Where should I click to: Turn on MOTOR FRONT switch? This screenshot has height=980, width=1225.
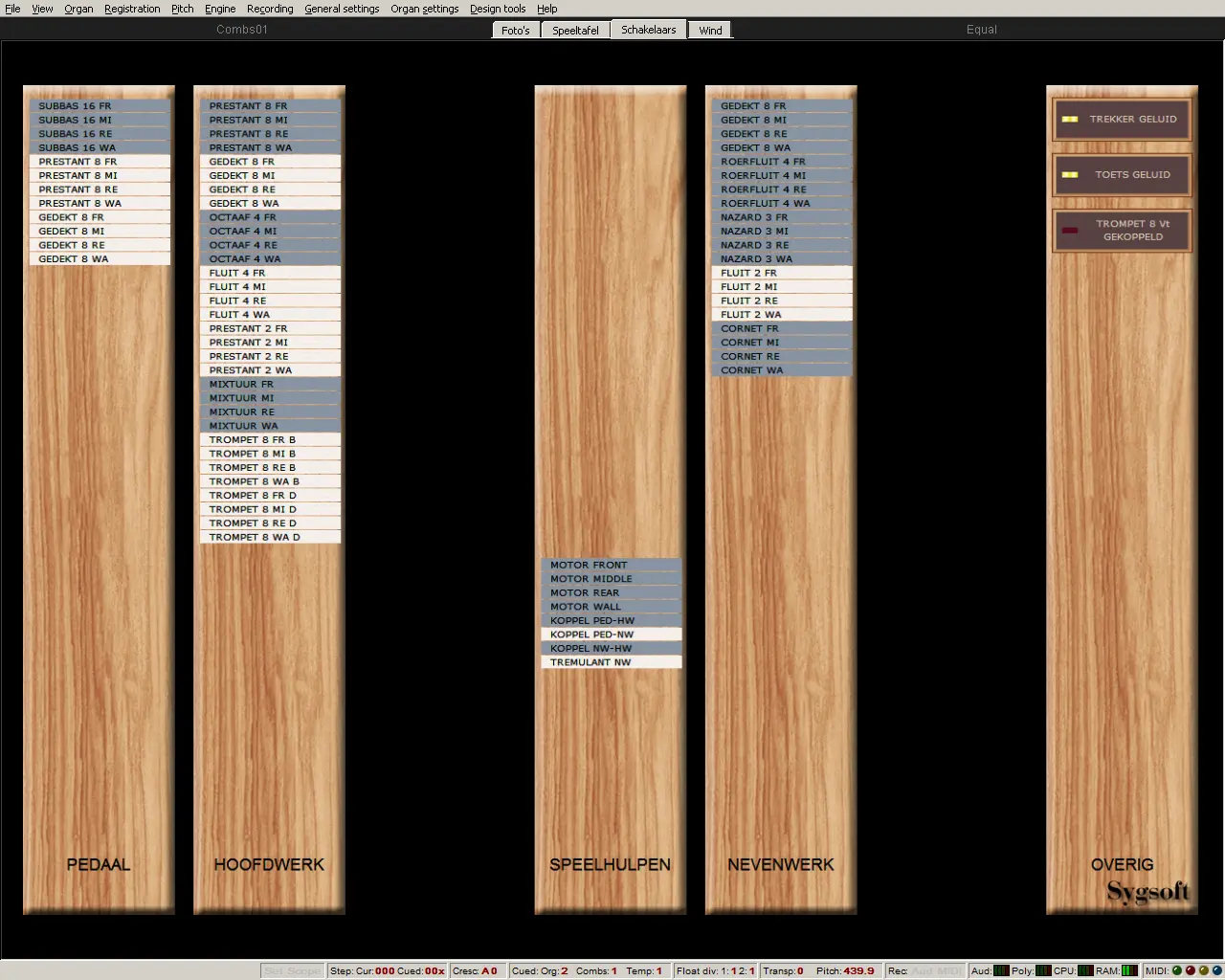tap(611, 565)
